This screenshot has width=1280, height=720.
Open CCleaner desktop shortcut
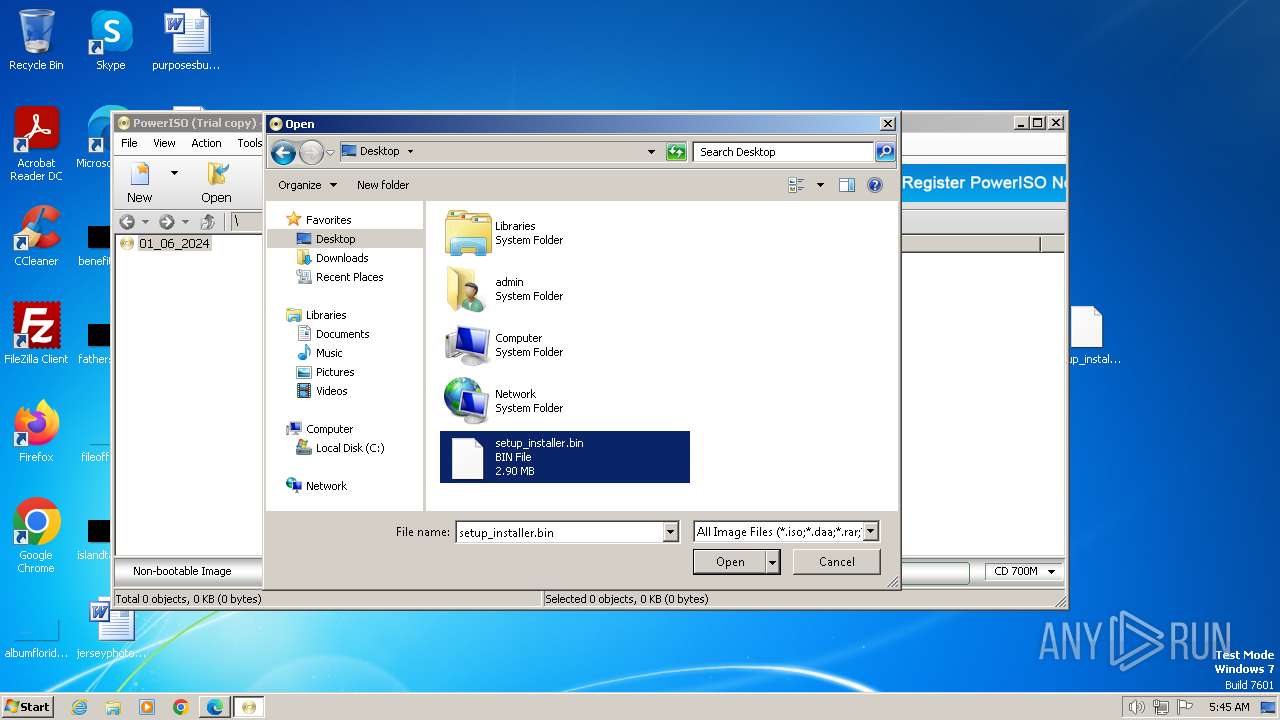36,237
